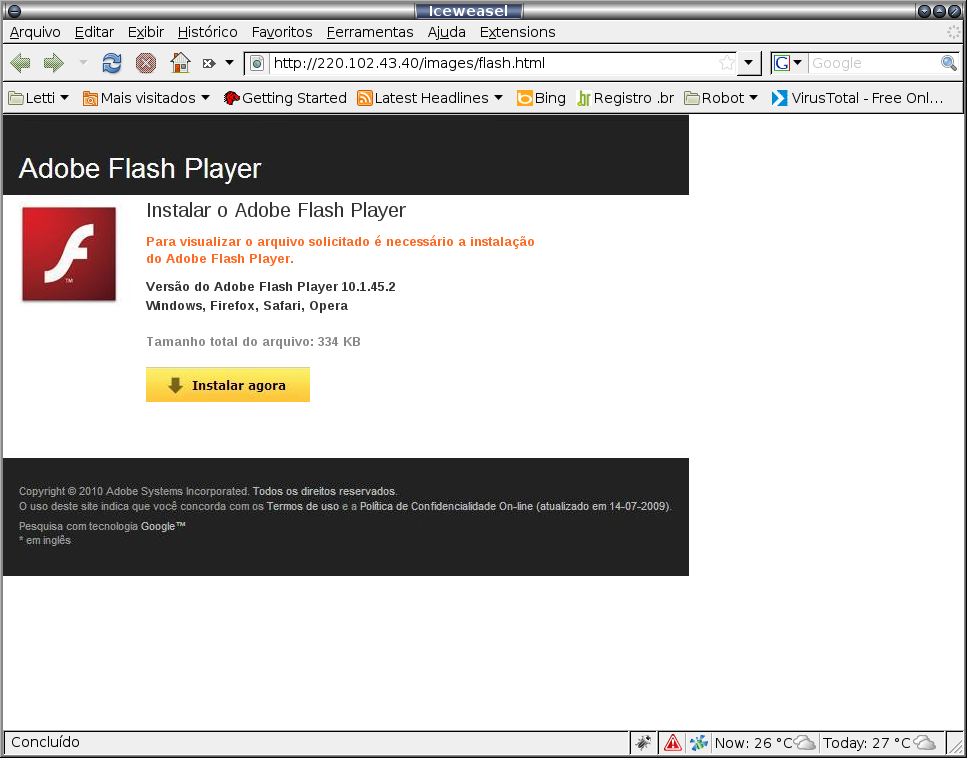The width and height of the screenshot is (967, 758).
Task: Open the Política de Confidencialidade On-line link
Action: 446,506
